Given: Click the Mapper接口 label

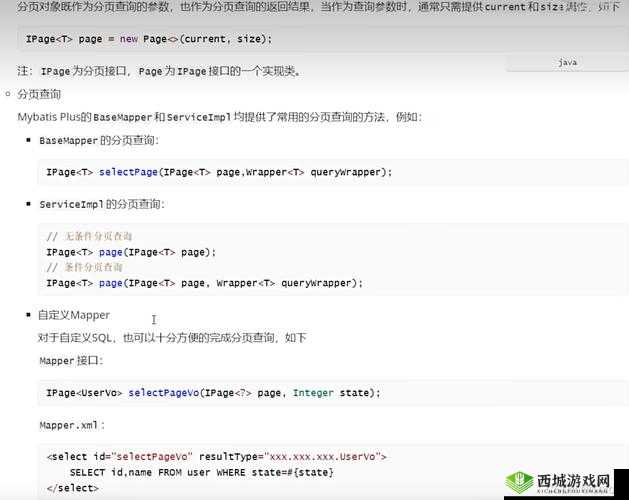Looking at the screenshot, I should 70,360.
